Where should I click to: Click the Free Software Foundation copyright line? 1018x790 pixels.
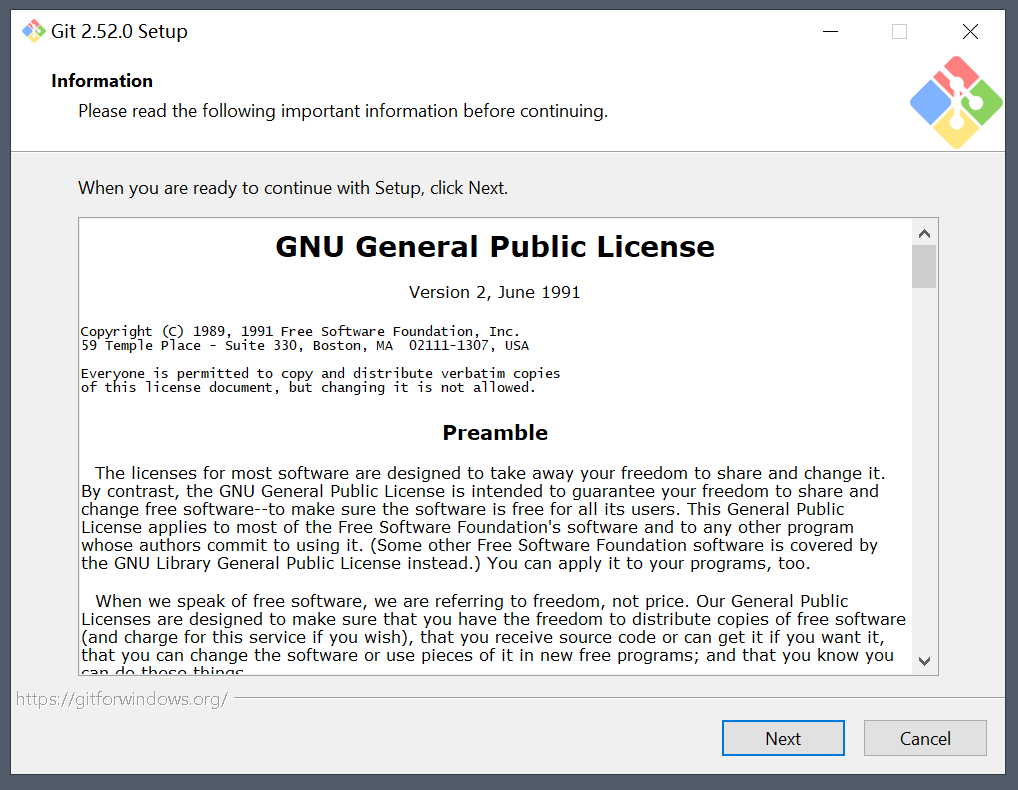300,331
